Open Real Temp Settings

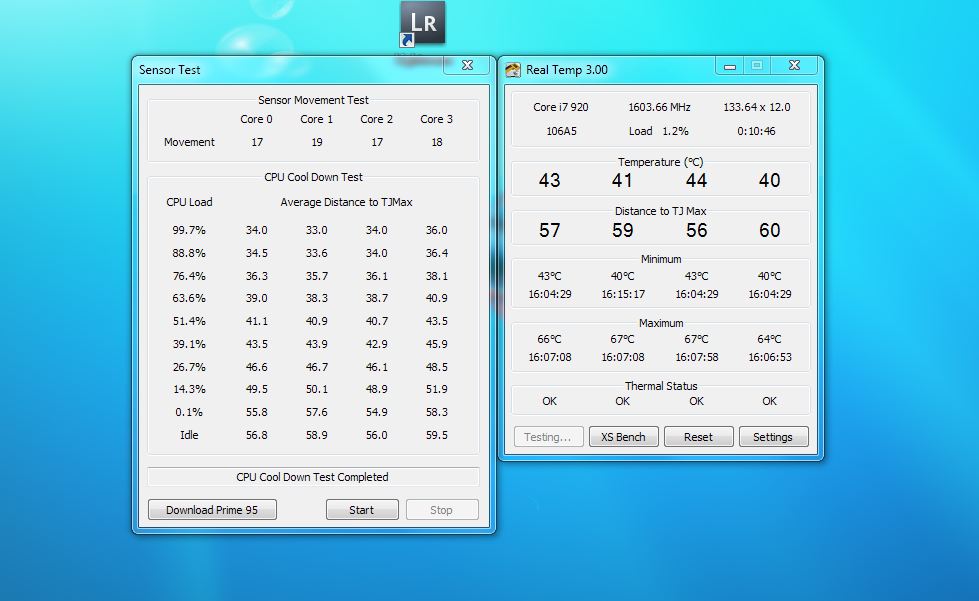[773, 437]
